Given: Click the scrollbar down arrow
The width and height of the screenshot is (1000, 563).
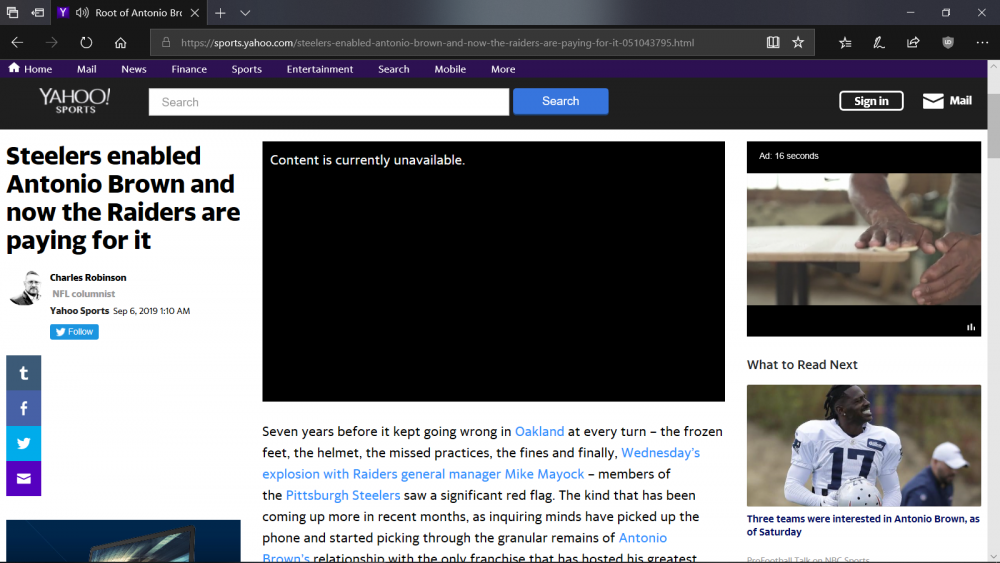Looking at the screenshot, I should pyautogui.click(x=994, y=557).
